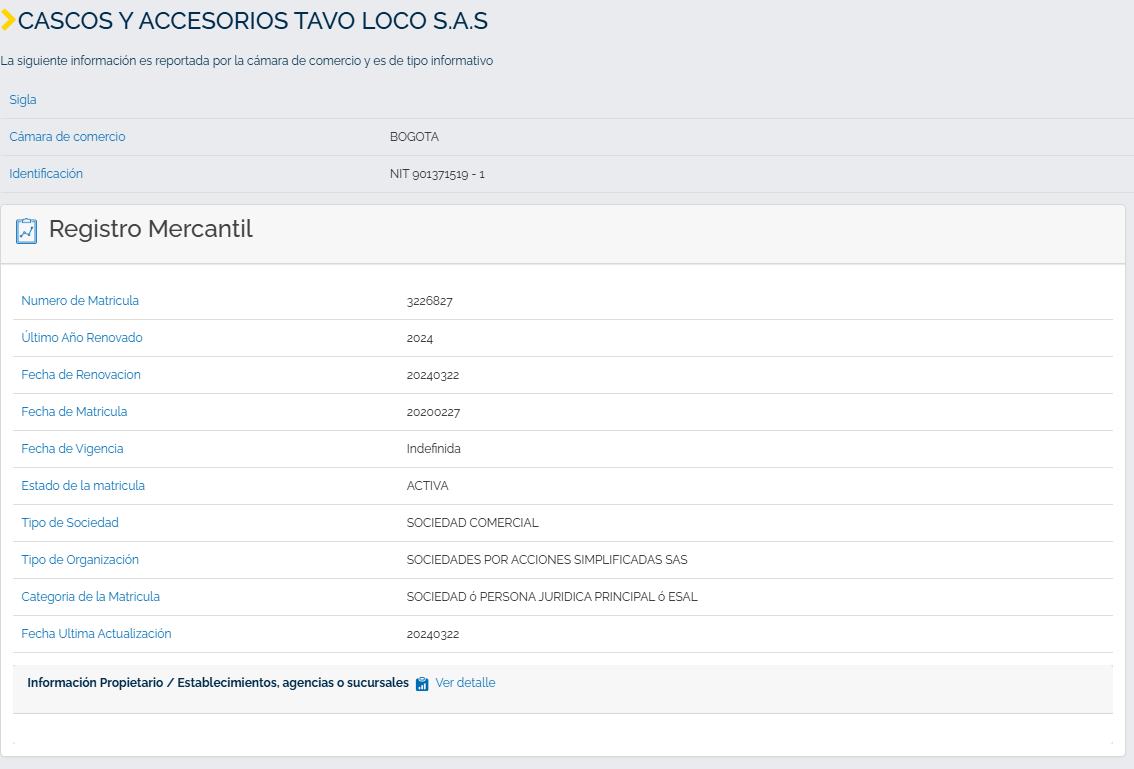The height and width of the screenshot is (769, 1134).
Task: Select the Último Año Renovado label
Action: point(82,338)
